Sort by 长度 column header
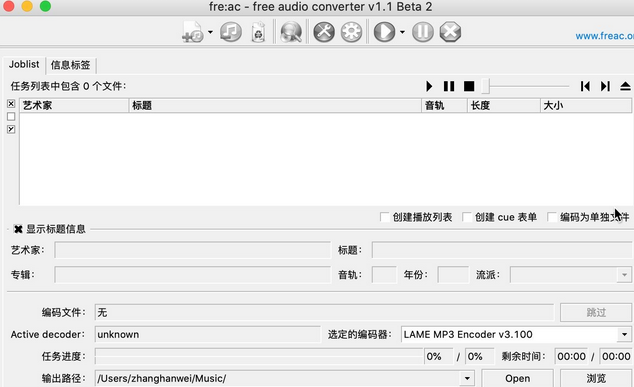The height and width of the screenshot is (387, 634). pyautogui.click(x=504, y=106)
